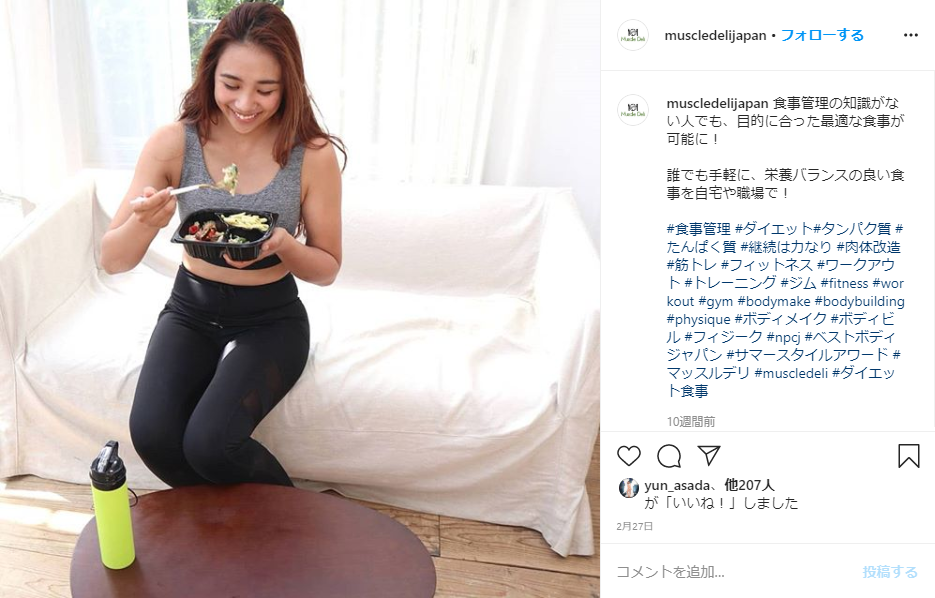Viewport: 935px width, 598px height.
Task: Click muscledelijapan avatar beside the caption
Action: (633, 110)
